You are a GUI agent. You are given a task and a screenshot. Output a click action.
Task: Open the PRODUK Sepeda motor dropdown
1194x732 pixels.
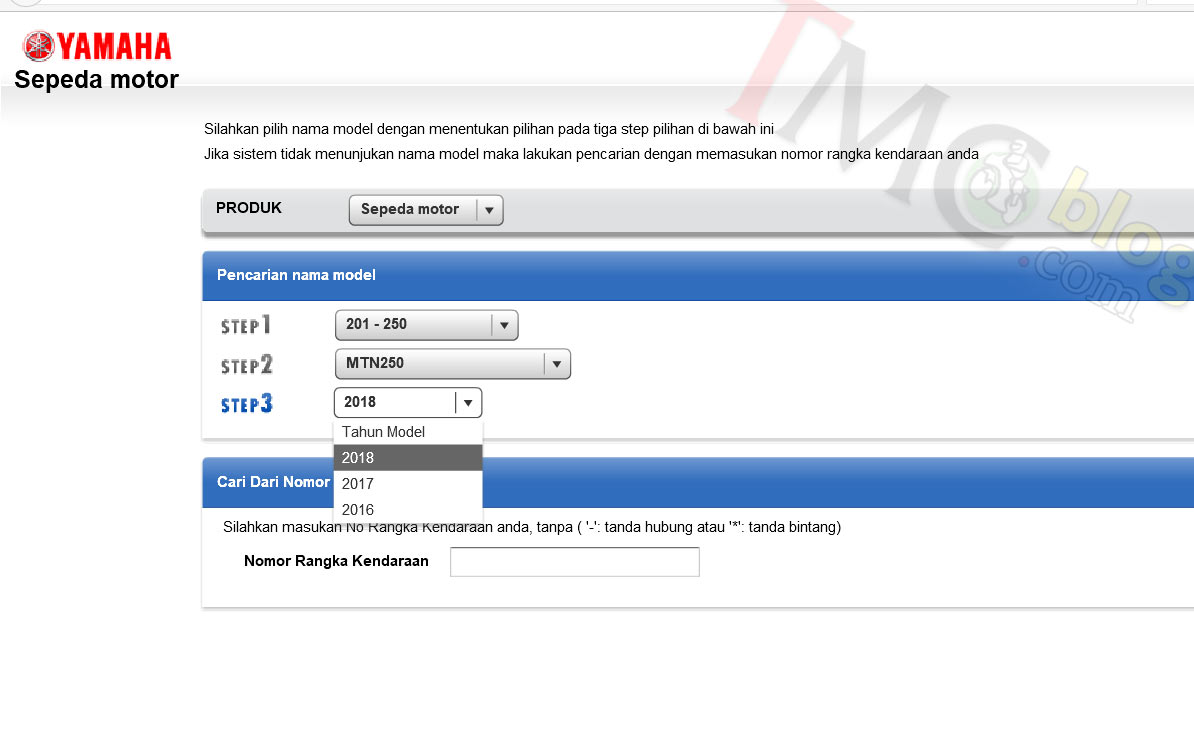click(426, 209)
